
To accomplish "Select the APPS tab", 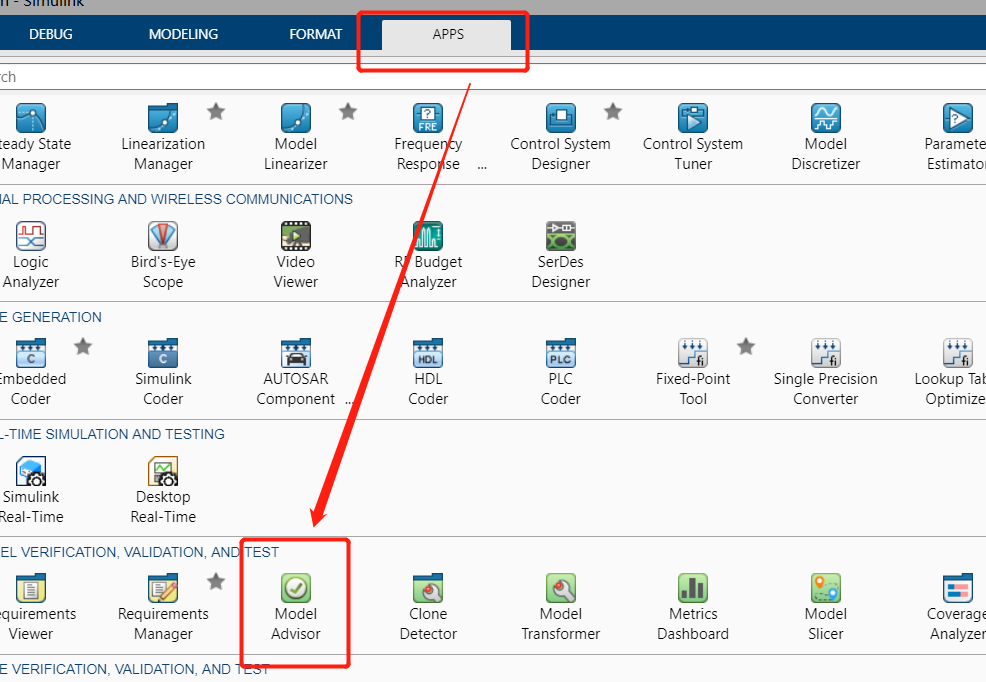I will [x=447, y=35].
